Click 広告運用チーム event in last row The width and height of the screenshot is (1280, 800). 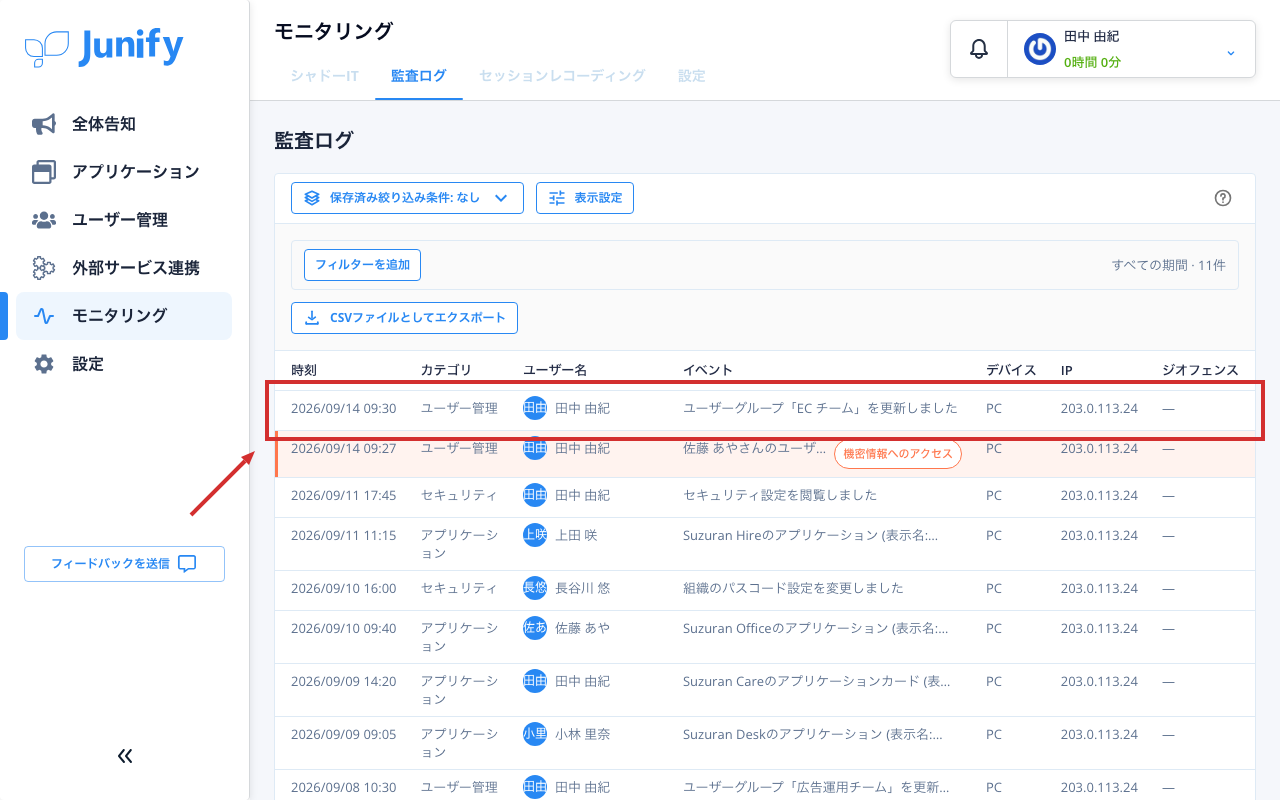818,787
